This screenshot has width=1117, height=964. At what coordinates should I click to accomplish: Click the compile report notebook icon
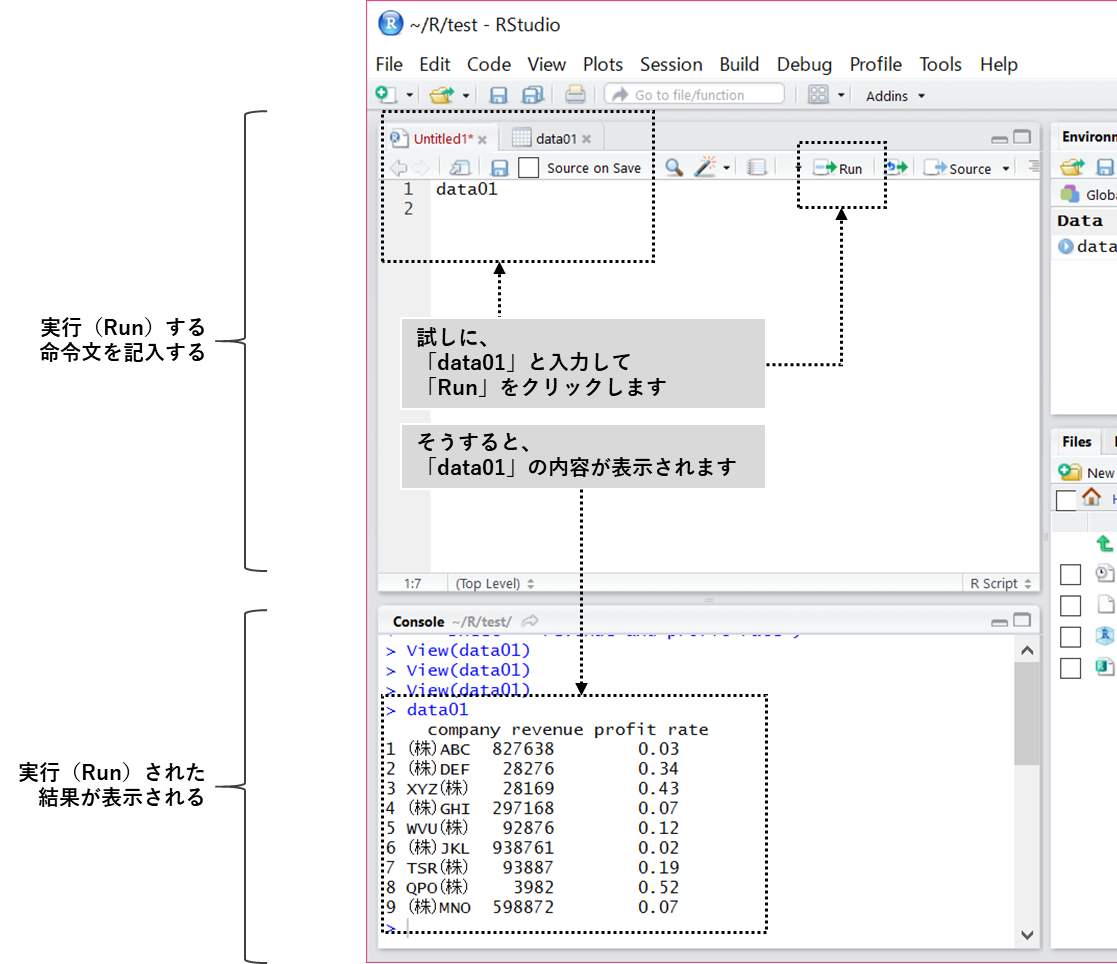(757, 168)
